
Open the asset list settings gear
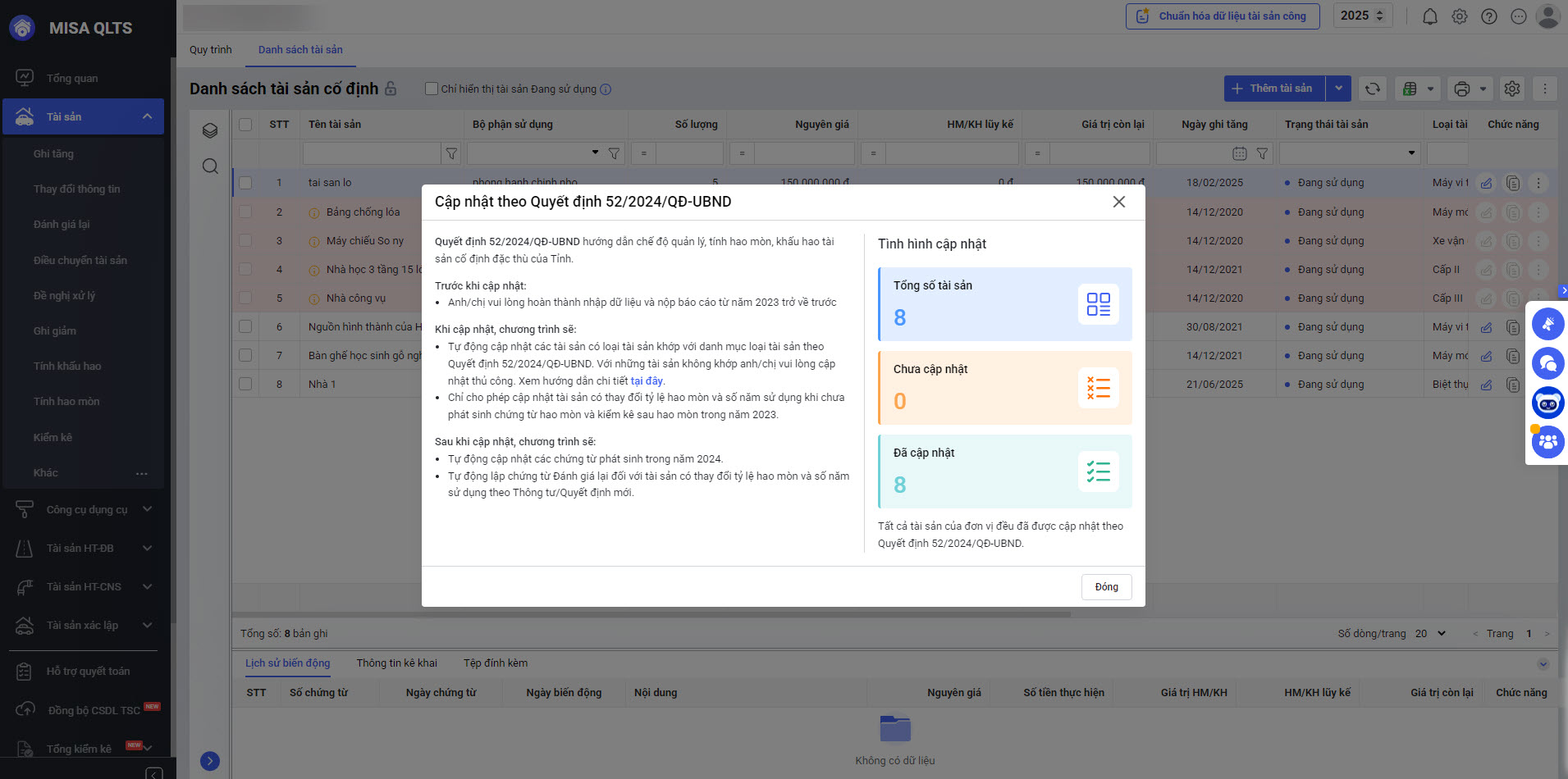tap(1511, 89)
